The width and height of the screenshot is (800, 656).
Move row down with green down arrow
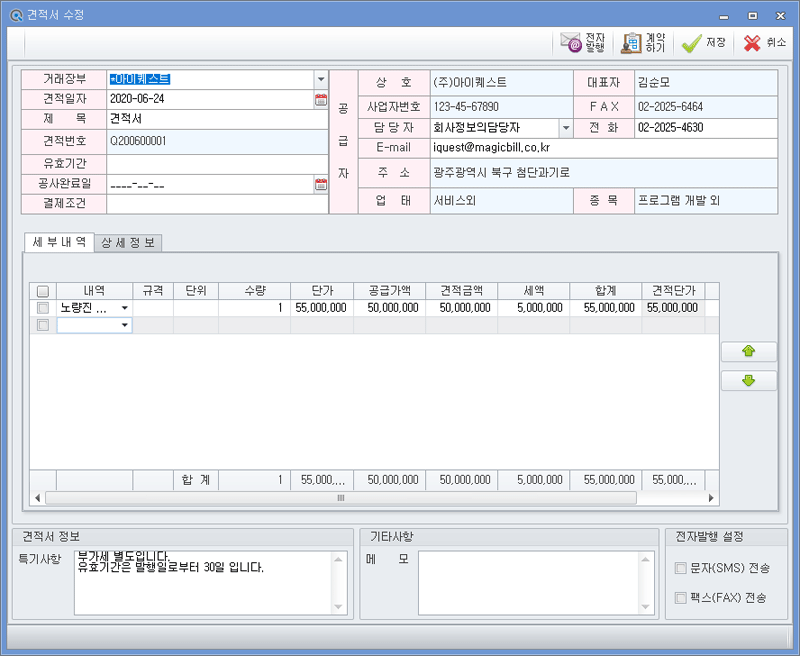748,381
